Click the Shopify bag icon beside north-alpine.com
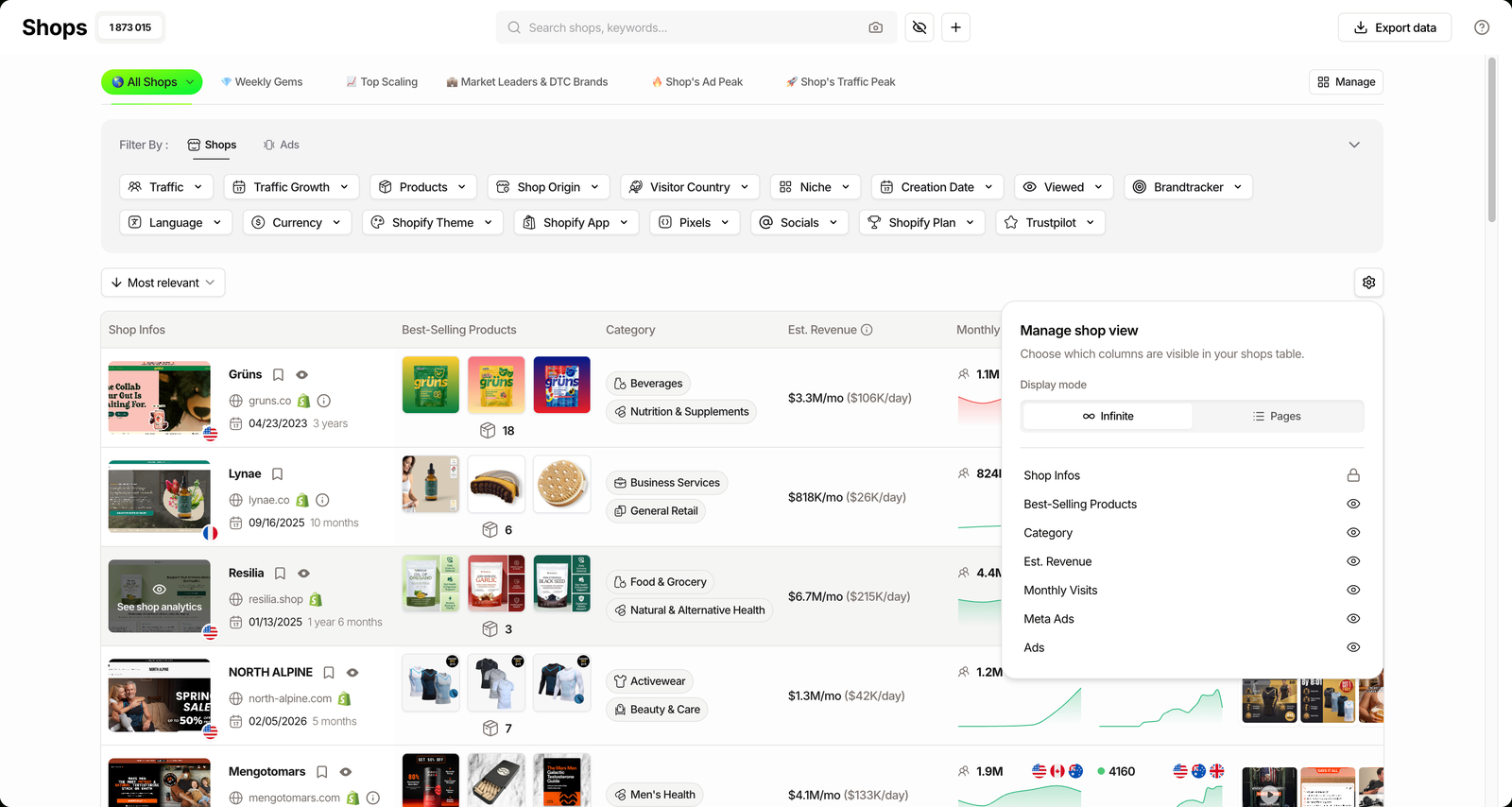 [x=344, y=698]
